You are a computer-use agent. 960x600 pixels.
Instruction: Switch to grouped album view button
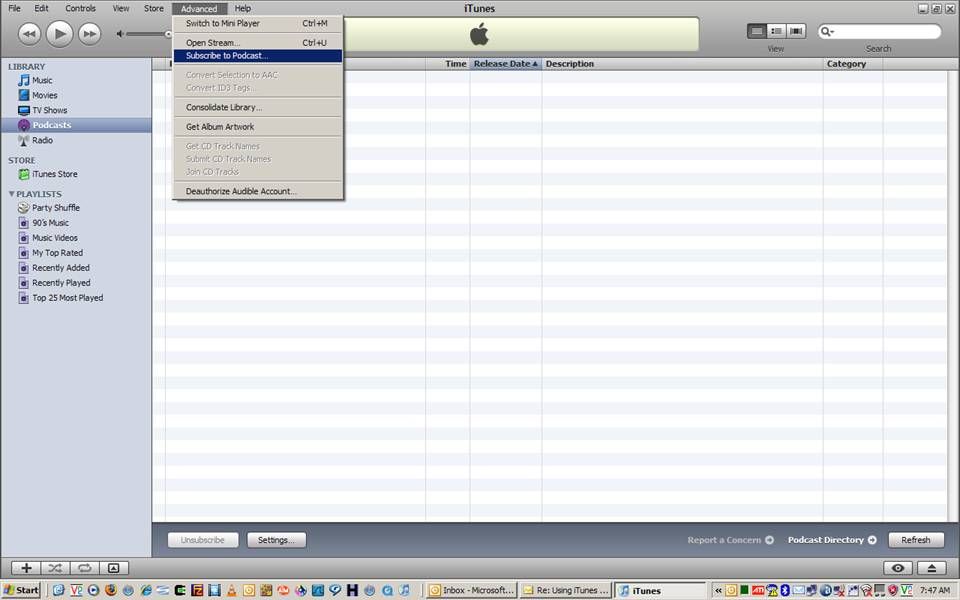click(776, 31)
